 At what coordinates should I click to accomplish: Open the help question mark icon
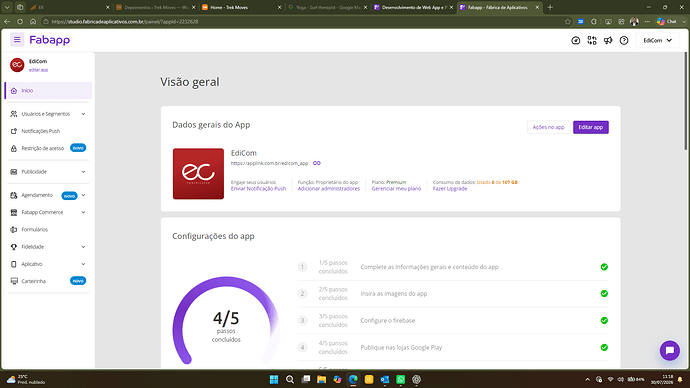(624, 40)
